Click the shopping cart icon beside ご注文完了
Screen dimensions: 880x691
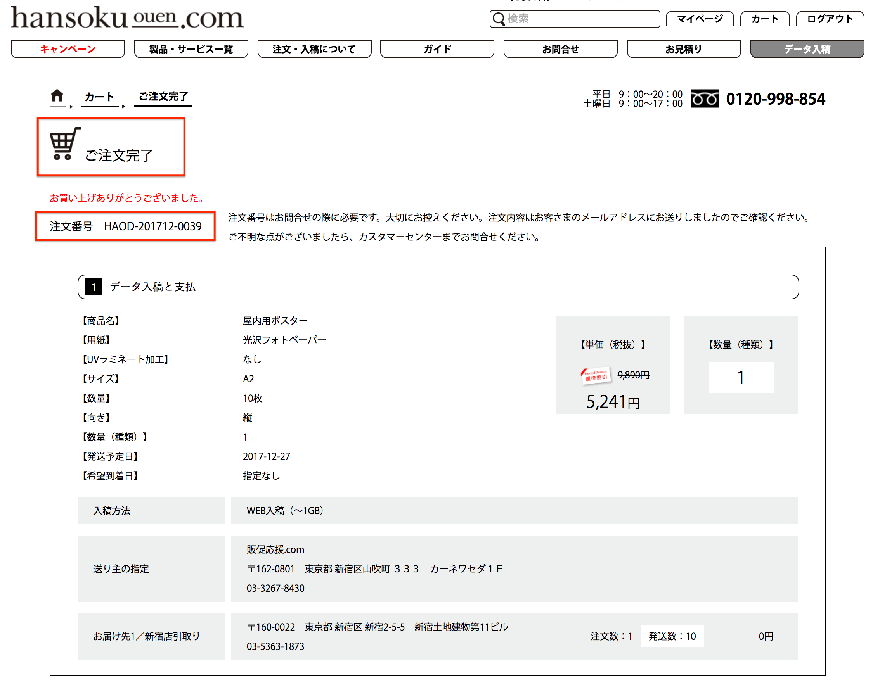pyautogui.click(x=63, y=145)
